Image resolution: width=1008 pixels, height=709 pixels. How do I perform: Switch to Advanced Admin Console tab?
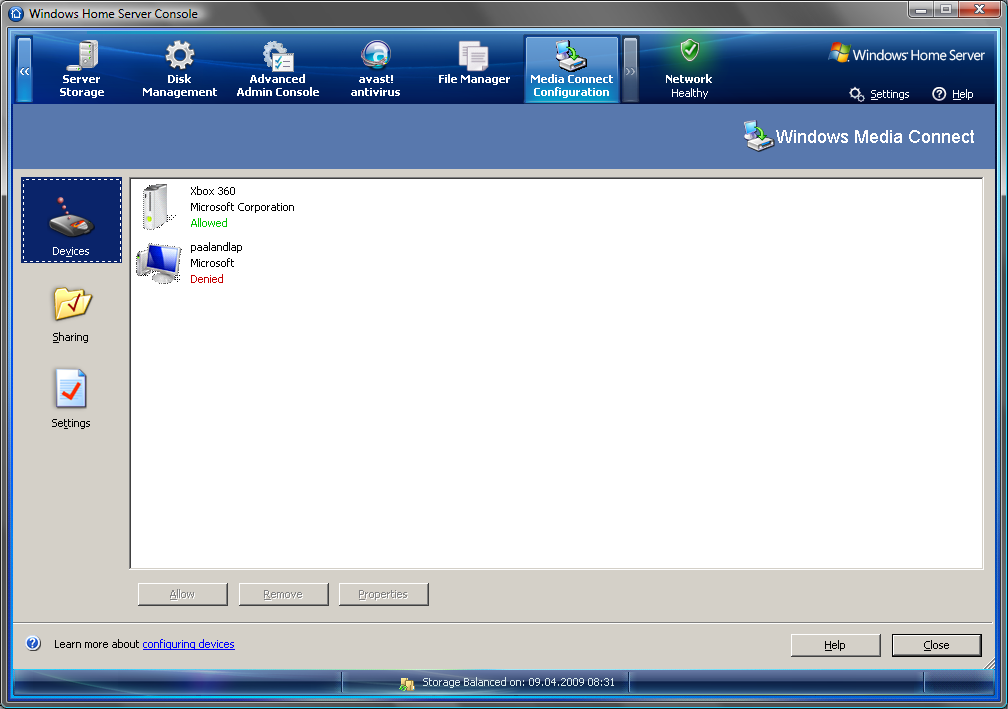click(x=278, y=69)
